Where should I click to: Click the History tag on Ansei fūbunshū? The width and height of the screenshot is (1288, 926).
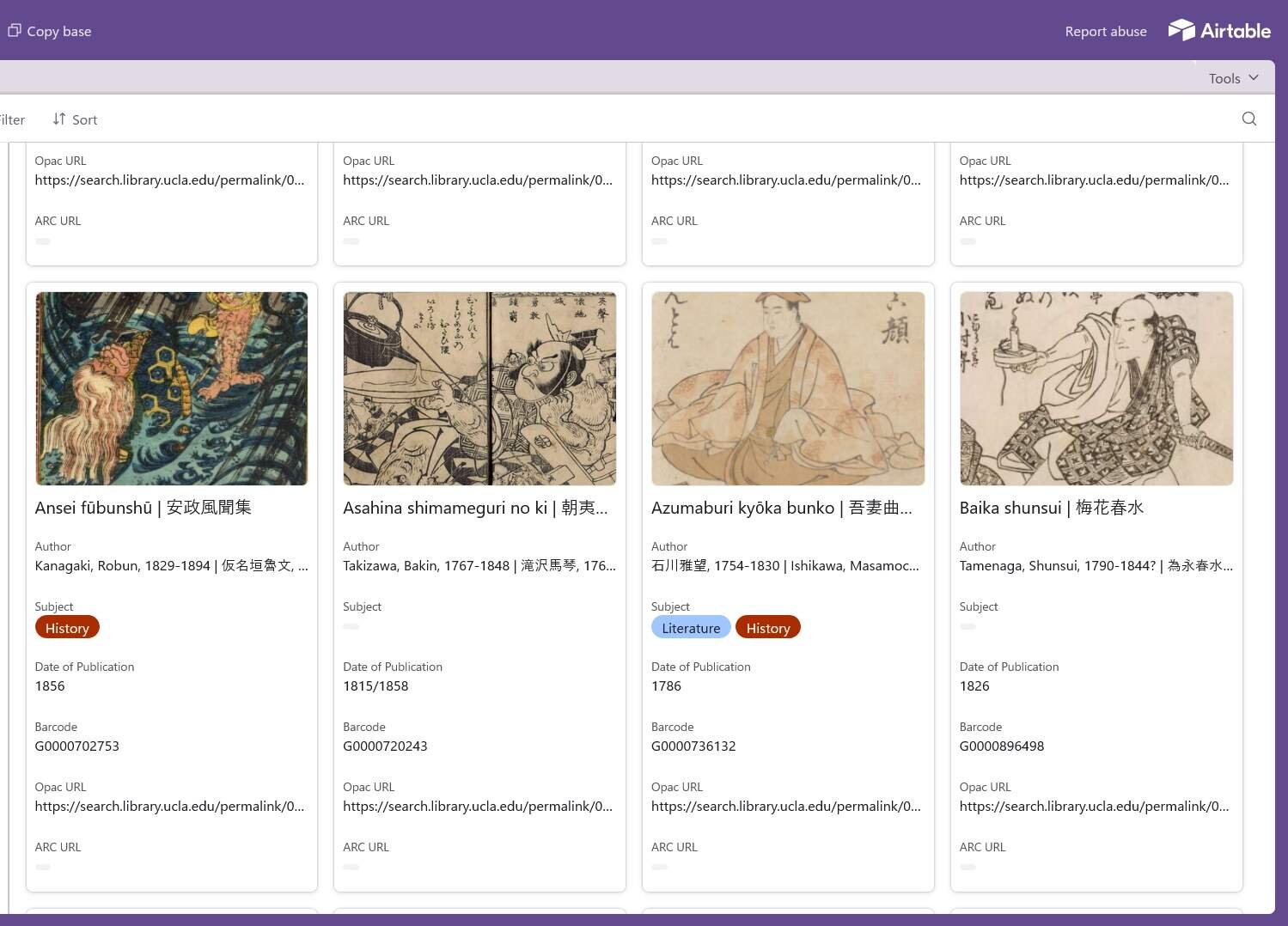click(x=67, y=628)
